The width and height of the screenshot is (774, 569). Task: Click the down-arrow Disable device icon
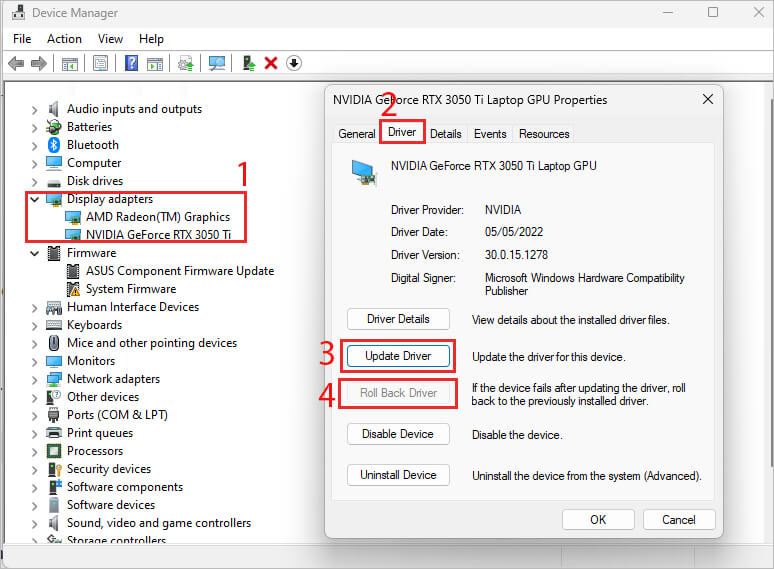coord(294,63)
